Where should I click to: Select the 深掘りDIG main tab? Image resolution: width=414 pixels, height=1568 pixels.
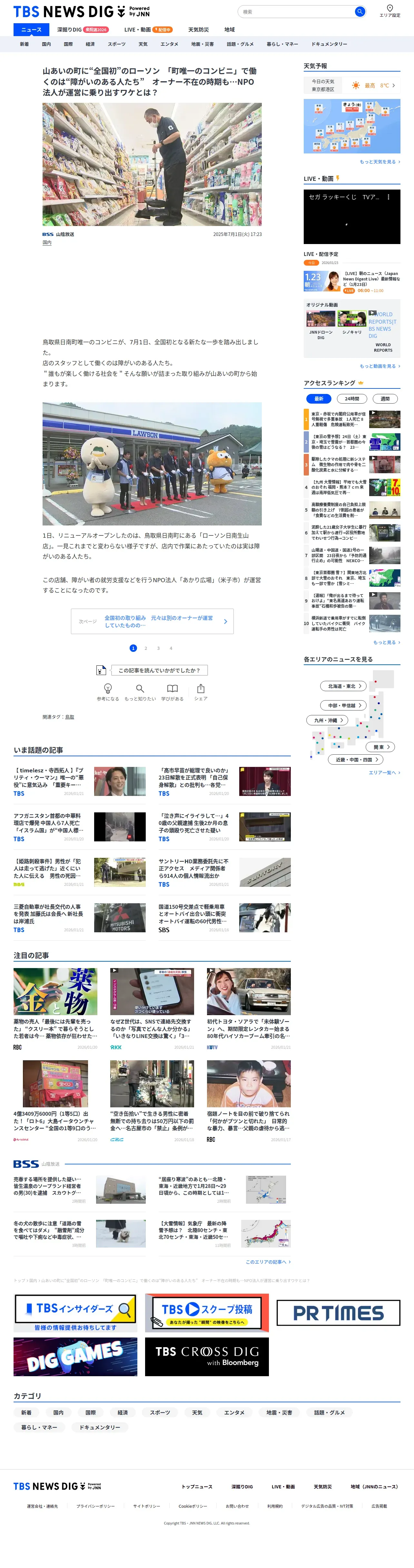[82, 29]
